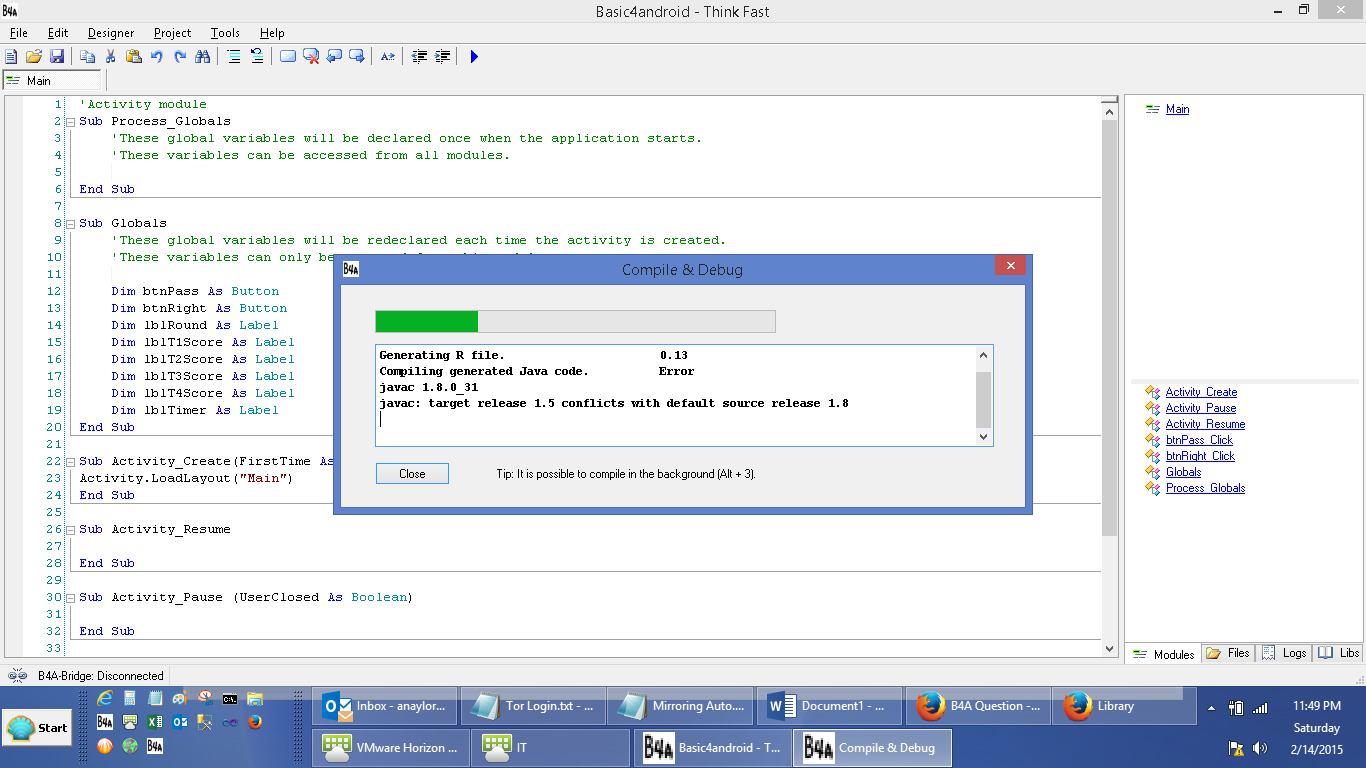The width and height of the screenshot is (1366, 768).
Task: Click Close in Compile & Debug dialog
Action: [x=412, y=474]
